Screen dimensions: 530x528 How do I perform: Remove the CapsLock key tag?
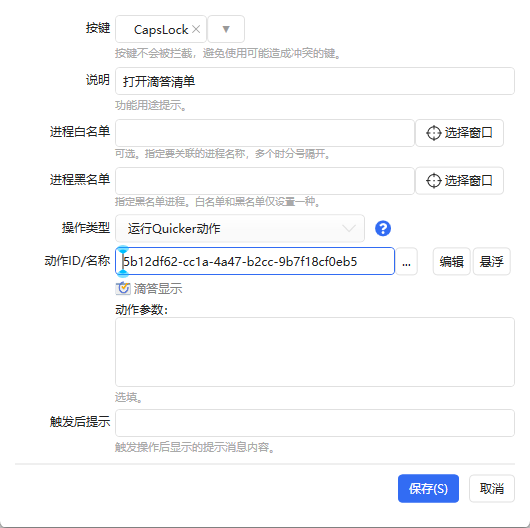(196, 29)
